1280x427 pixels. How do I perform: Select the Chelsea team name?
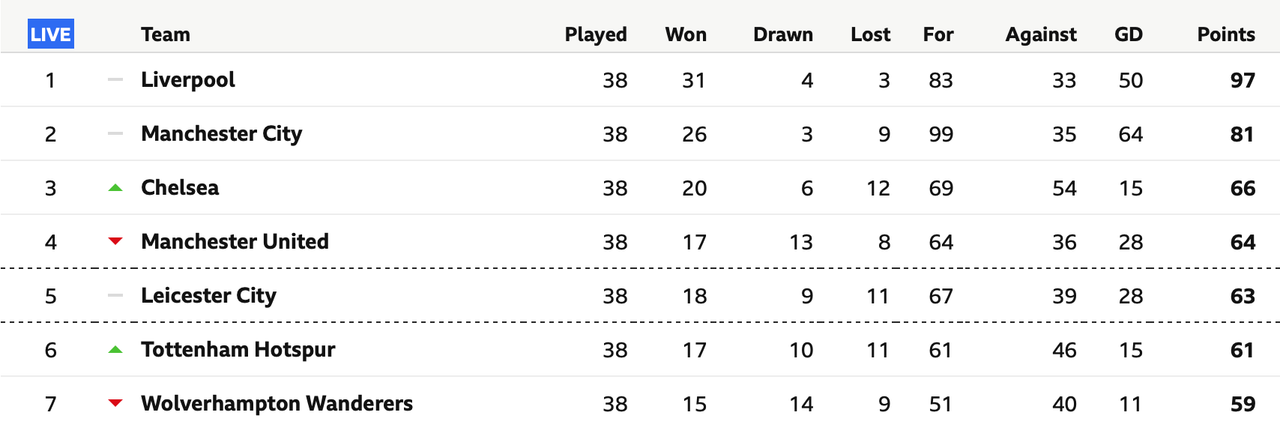click(180, 187)
